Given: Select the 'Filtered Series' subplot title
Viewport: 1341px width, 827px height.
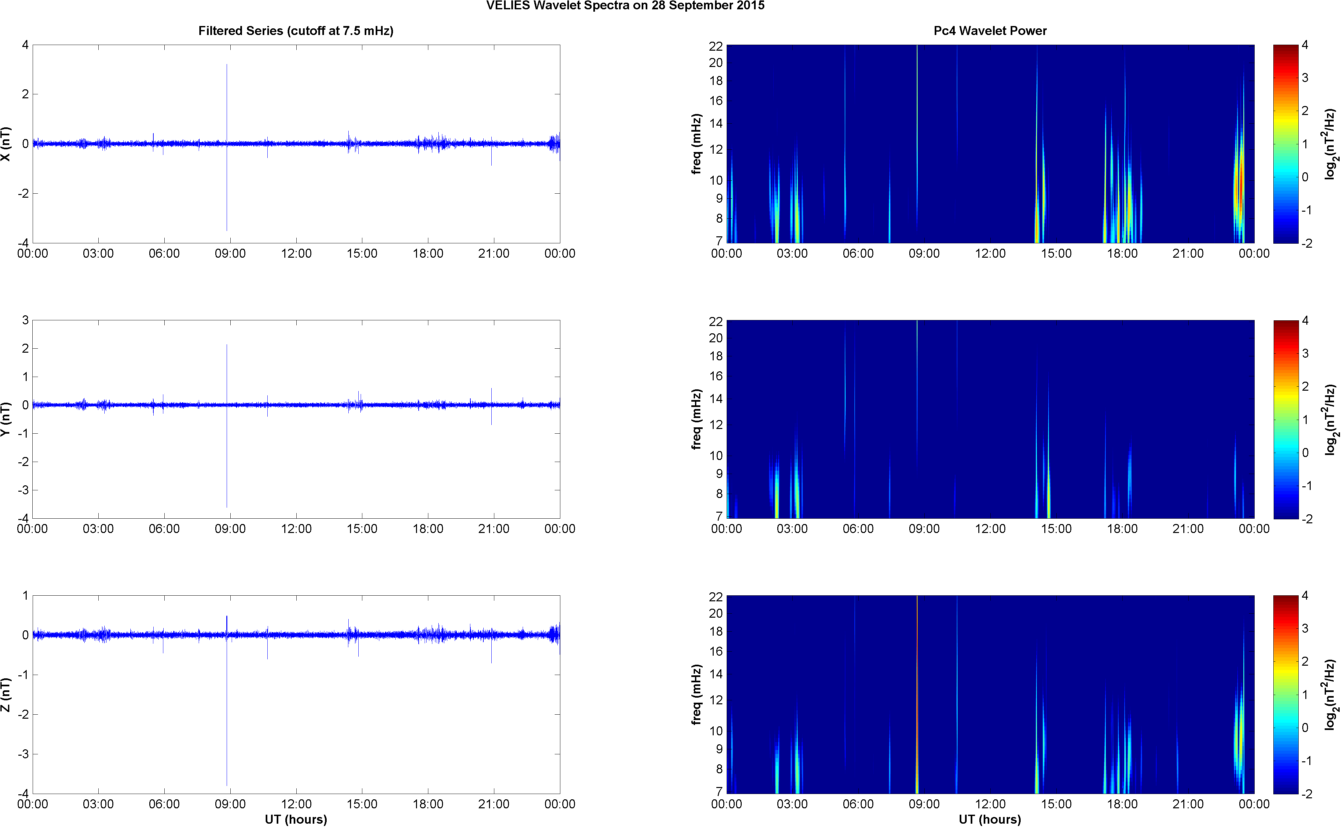Looking at the screenshot, I should pos(296,32).
